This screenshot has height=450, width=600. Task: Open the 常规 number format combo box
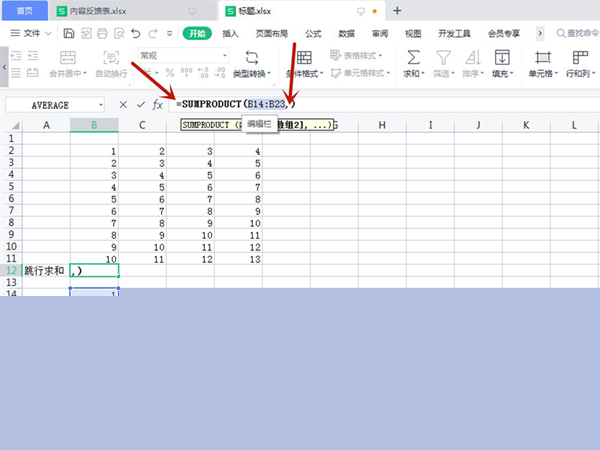[x=184, y=56]
